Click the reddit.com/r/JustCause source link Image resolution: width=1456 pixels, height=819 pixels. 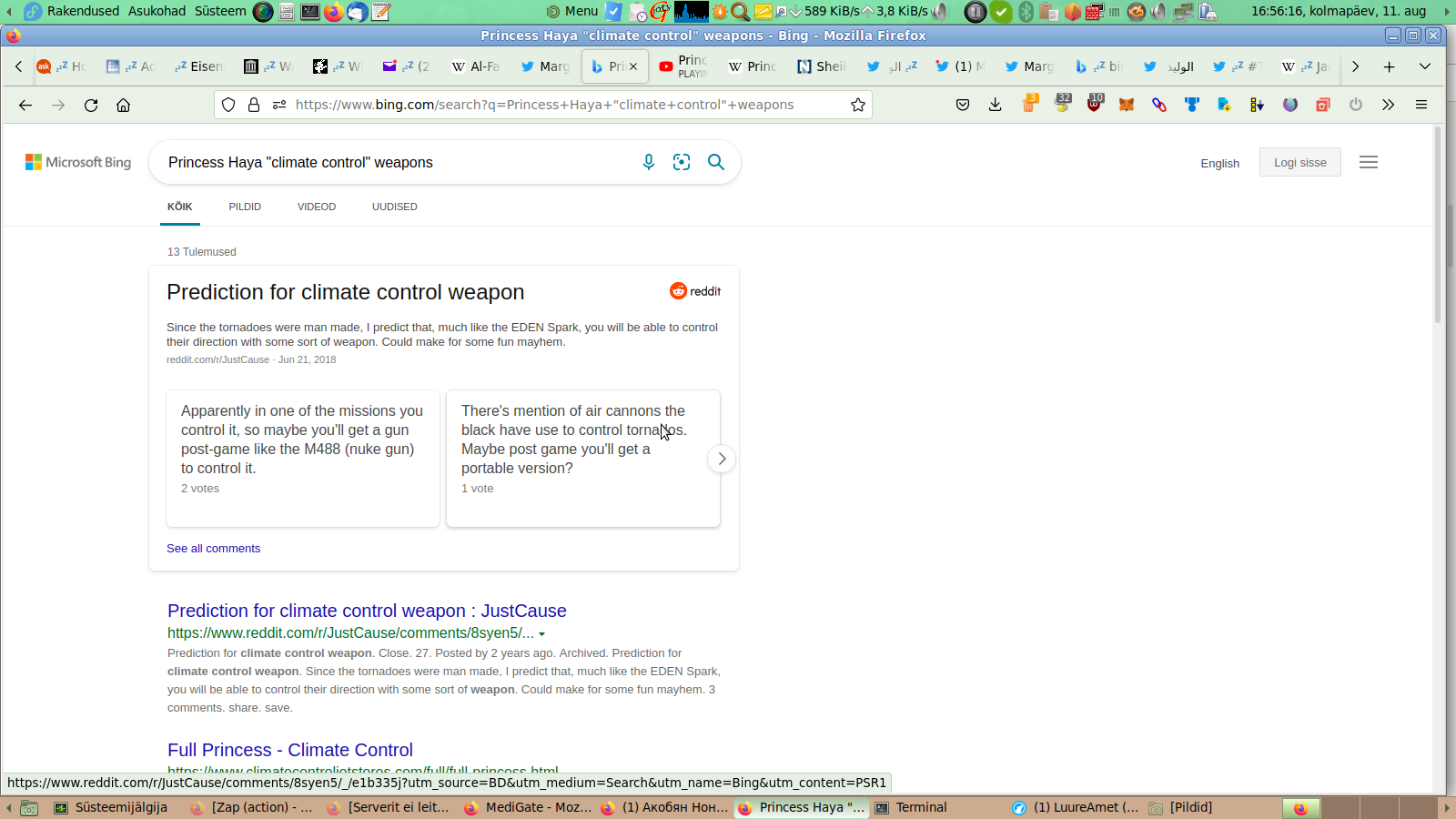pos(218,359)
